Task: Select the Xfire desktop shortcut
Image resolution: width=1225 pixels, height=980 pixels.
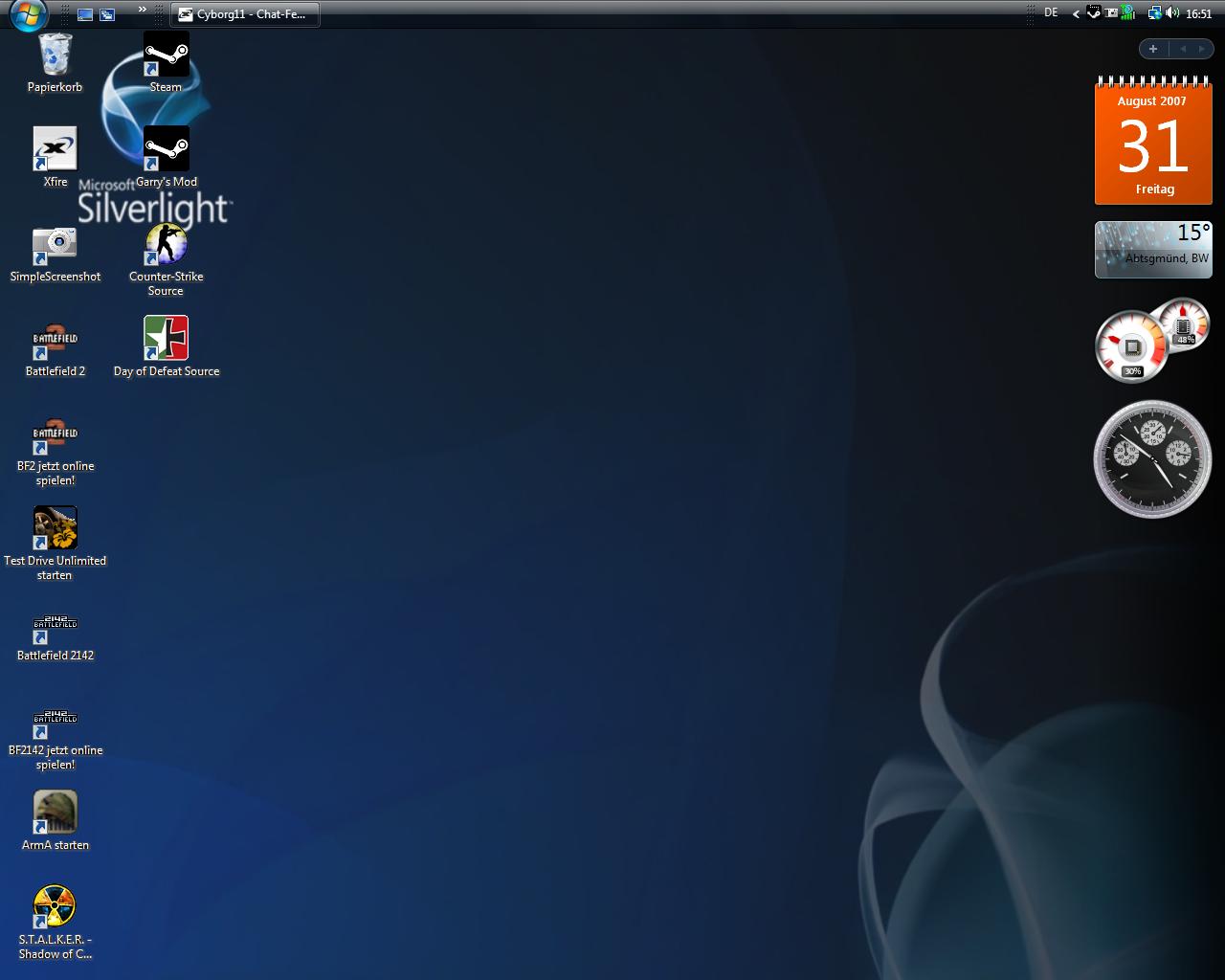Action: 55,158
